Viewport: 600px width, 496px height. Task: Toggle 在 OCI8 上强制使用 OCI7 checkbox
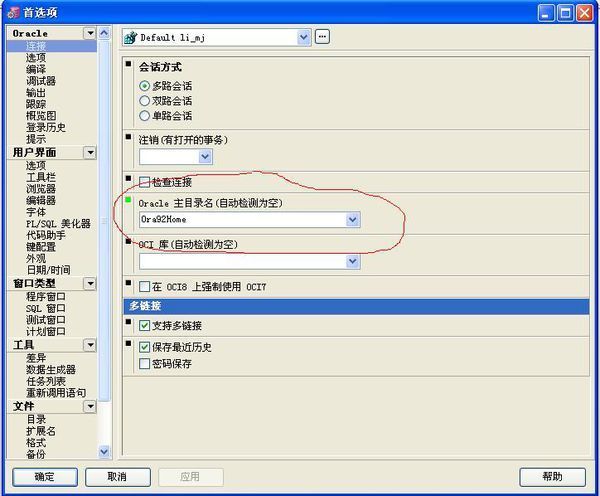[x=144, y=287]
